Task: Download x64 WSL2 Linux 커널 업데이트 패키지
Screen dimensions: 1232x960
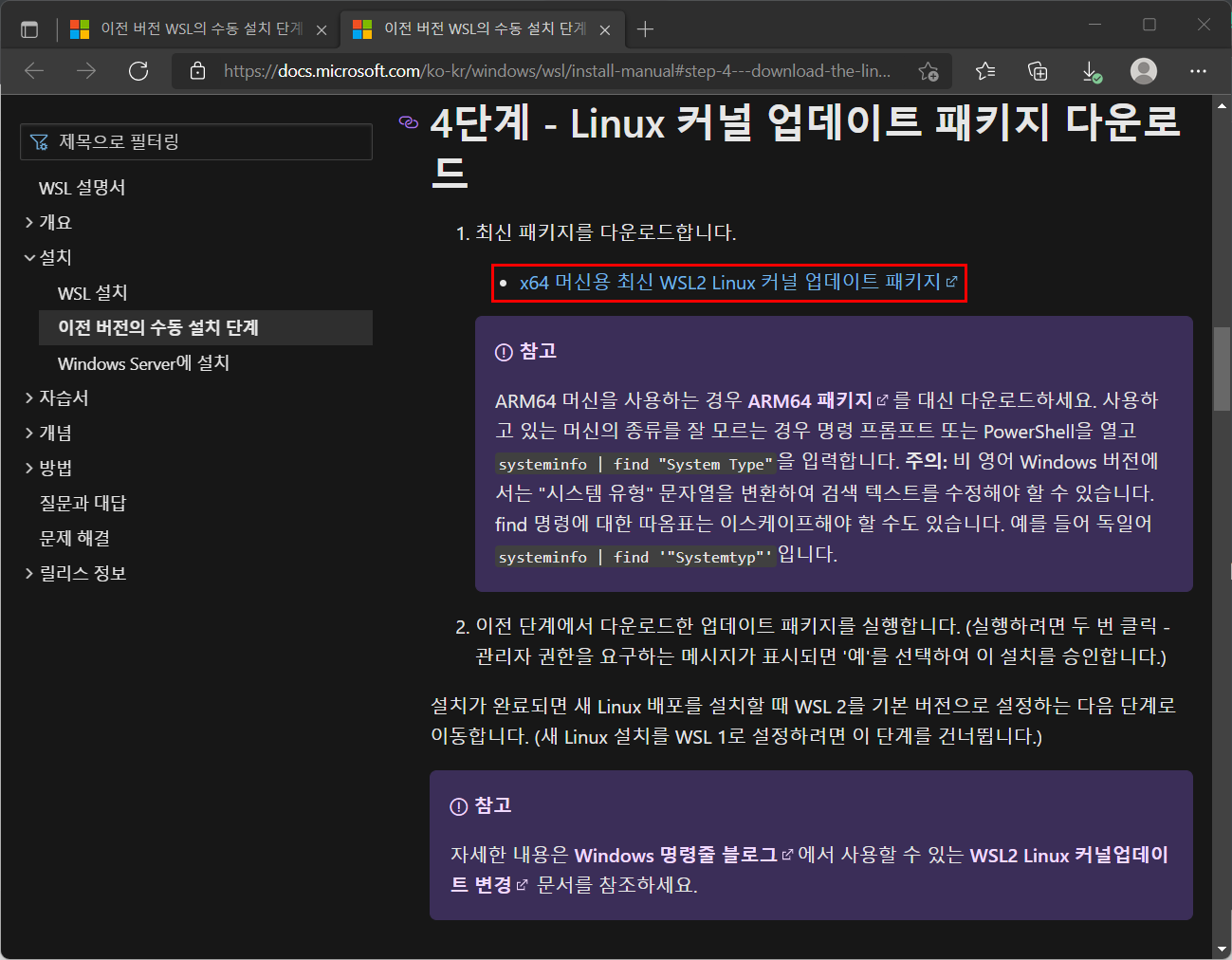Action: click(x=738, y=283)
